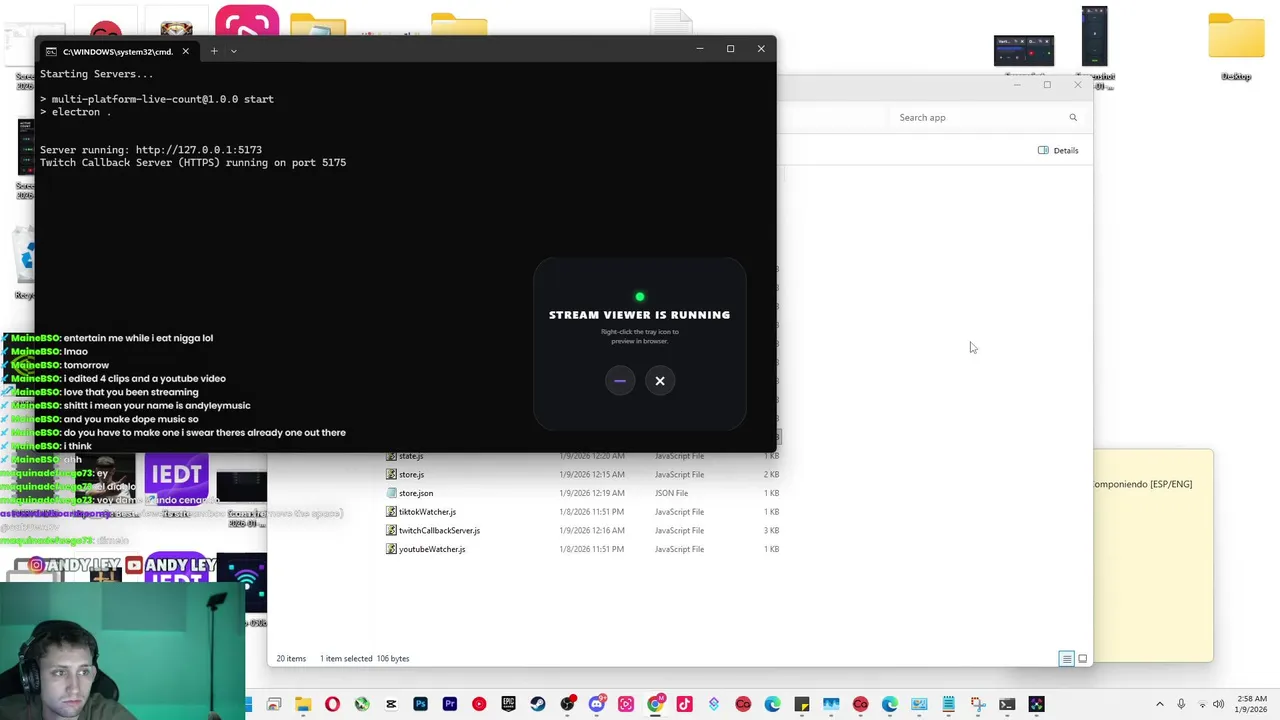Screen dimensions: 1280x720
Task: Select the tiktokWatcher.js file
Action: point(427,512)
